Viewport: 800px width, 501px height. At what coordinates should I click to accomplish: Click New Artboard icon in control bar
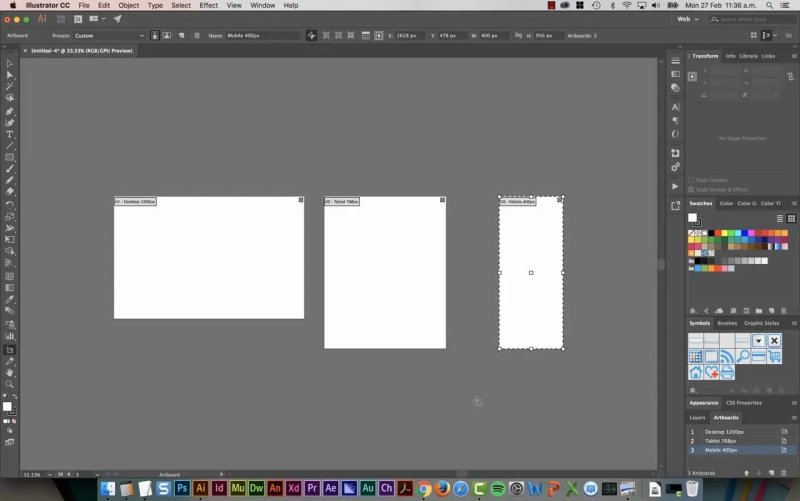pyautogui.click(x=182, y=36)
